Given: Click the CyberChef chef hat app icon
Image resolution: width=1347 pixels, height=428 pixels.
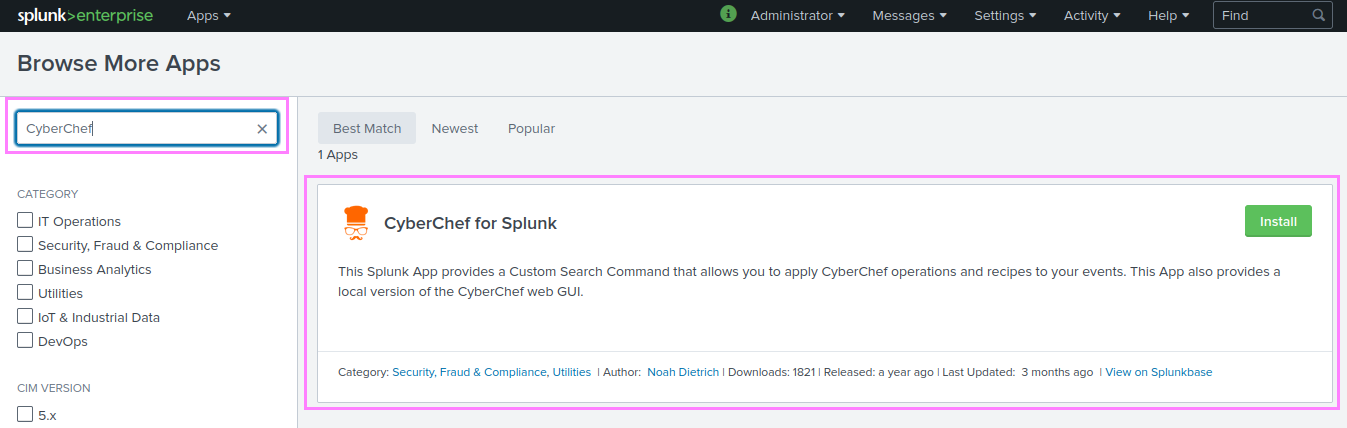Looking at the screenshot, I should 356,223.
